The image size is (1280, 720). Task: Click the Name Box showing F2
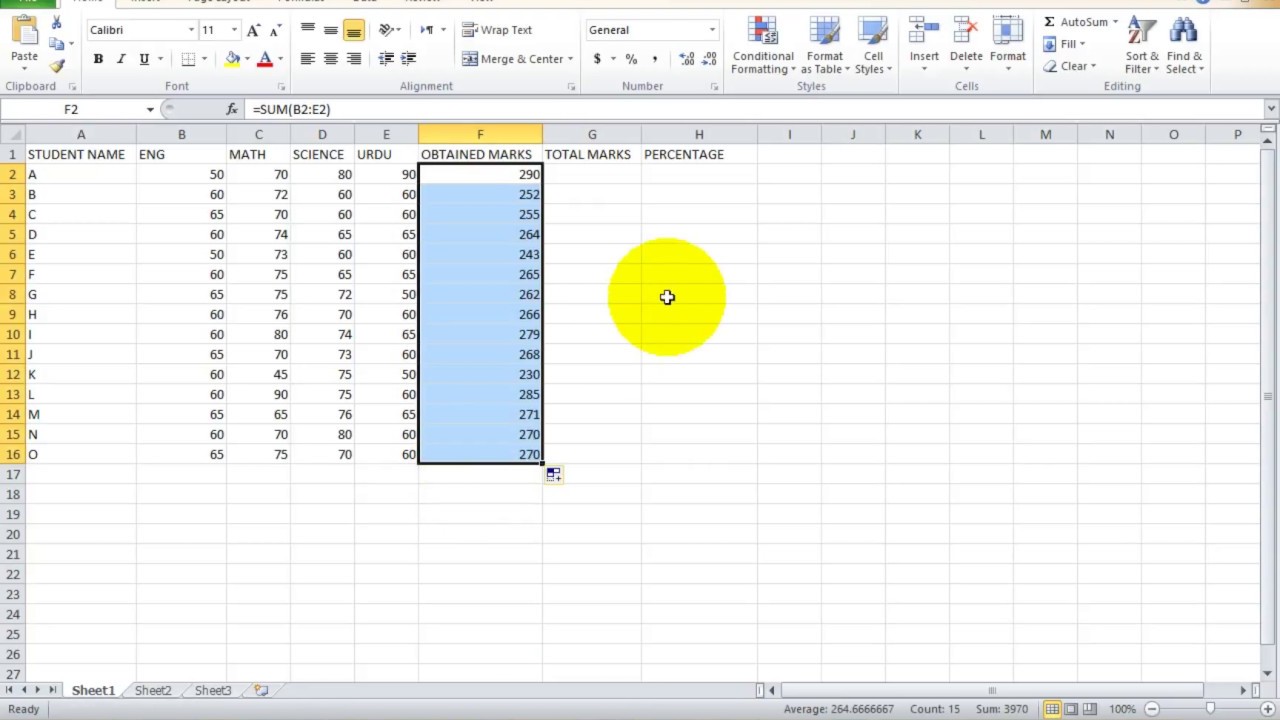(71, 109)
